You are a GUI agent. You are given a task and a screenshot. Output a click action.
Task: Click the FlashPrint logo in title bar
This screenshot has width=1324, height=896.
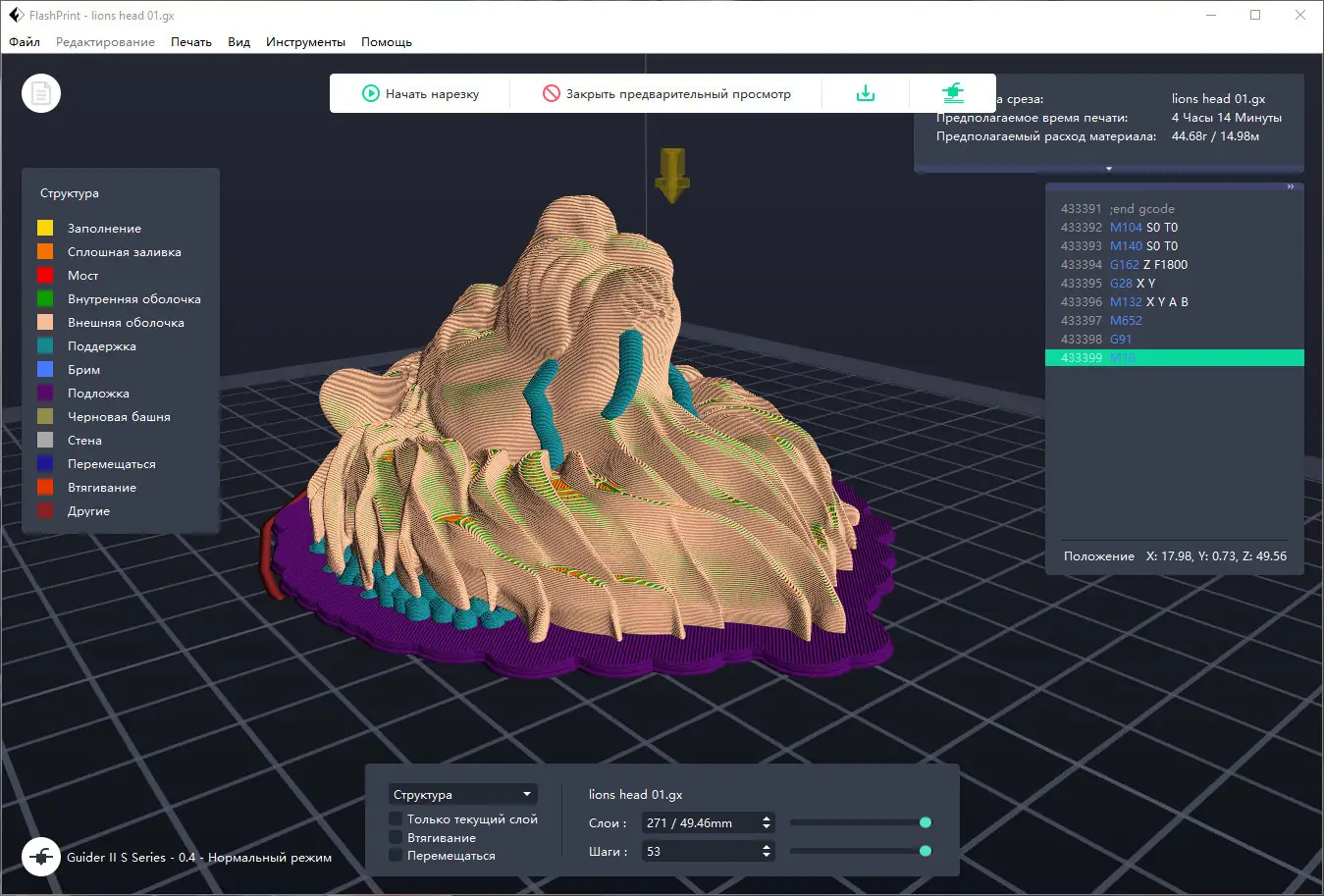[16, 16]
